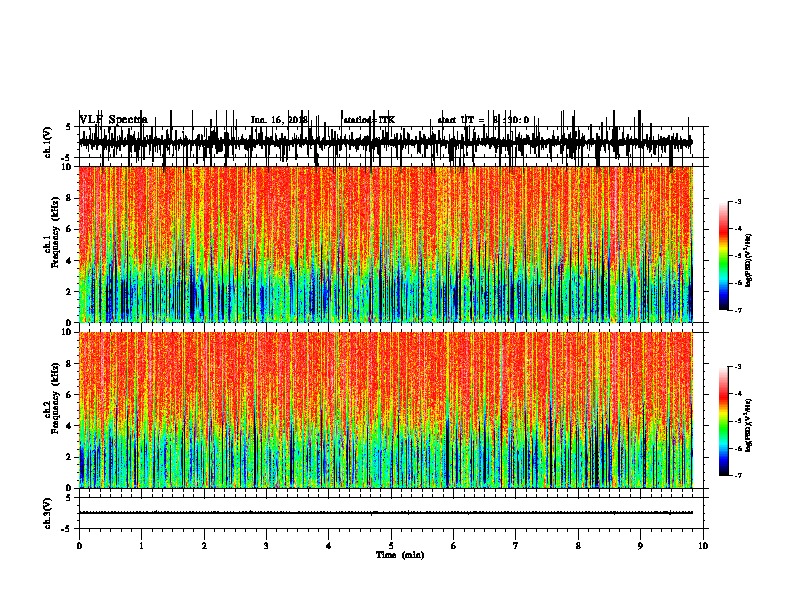
Task: Click time axis tick label '4'
Action: pos(329,546)
